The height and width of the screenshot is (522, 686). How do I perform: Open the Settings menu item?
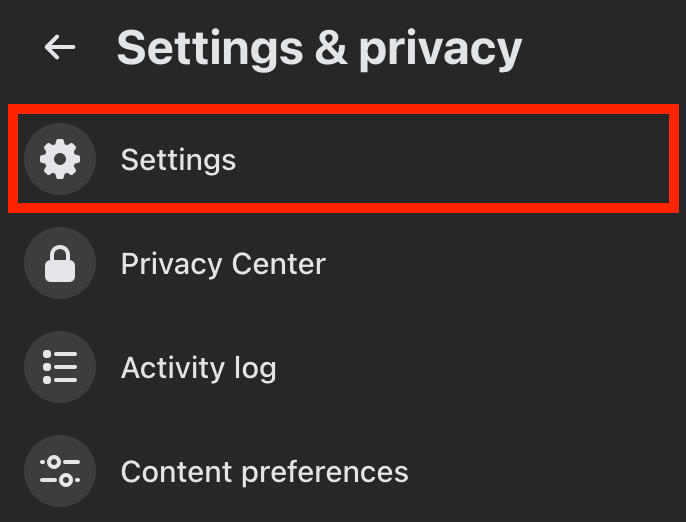pos(343,159)
